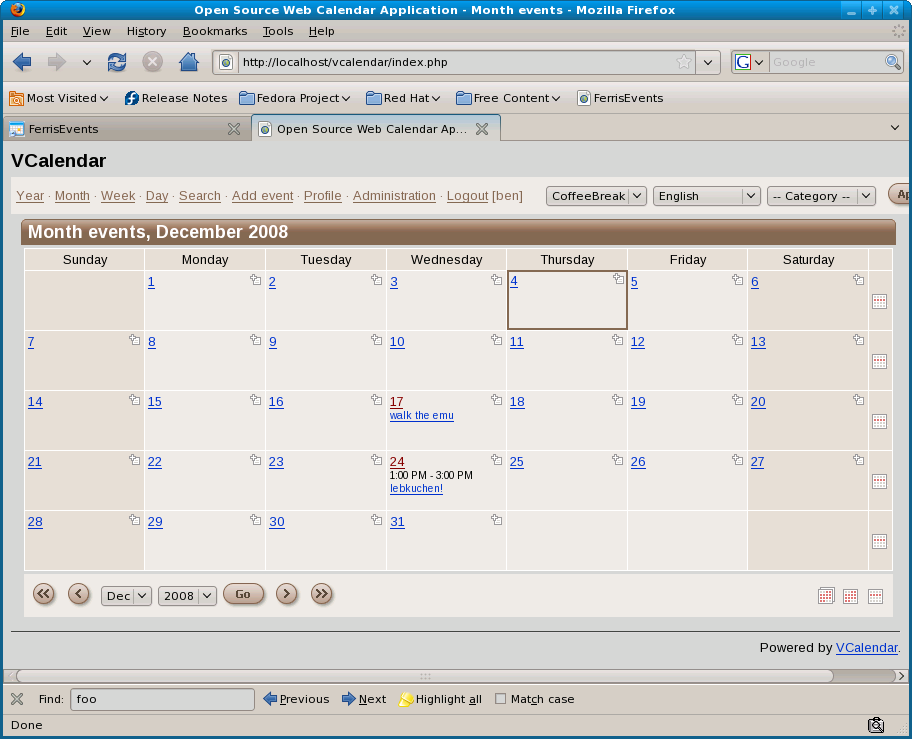912x739 pixels.
Task: Add event icon on December 22
Action: tap(255, 459)
